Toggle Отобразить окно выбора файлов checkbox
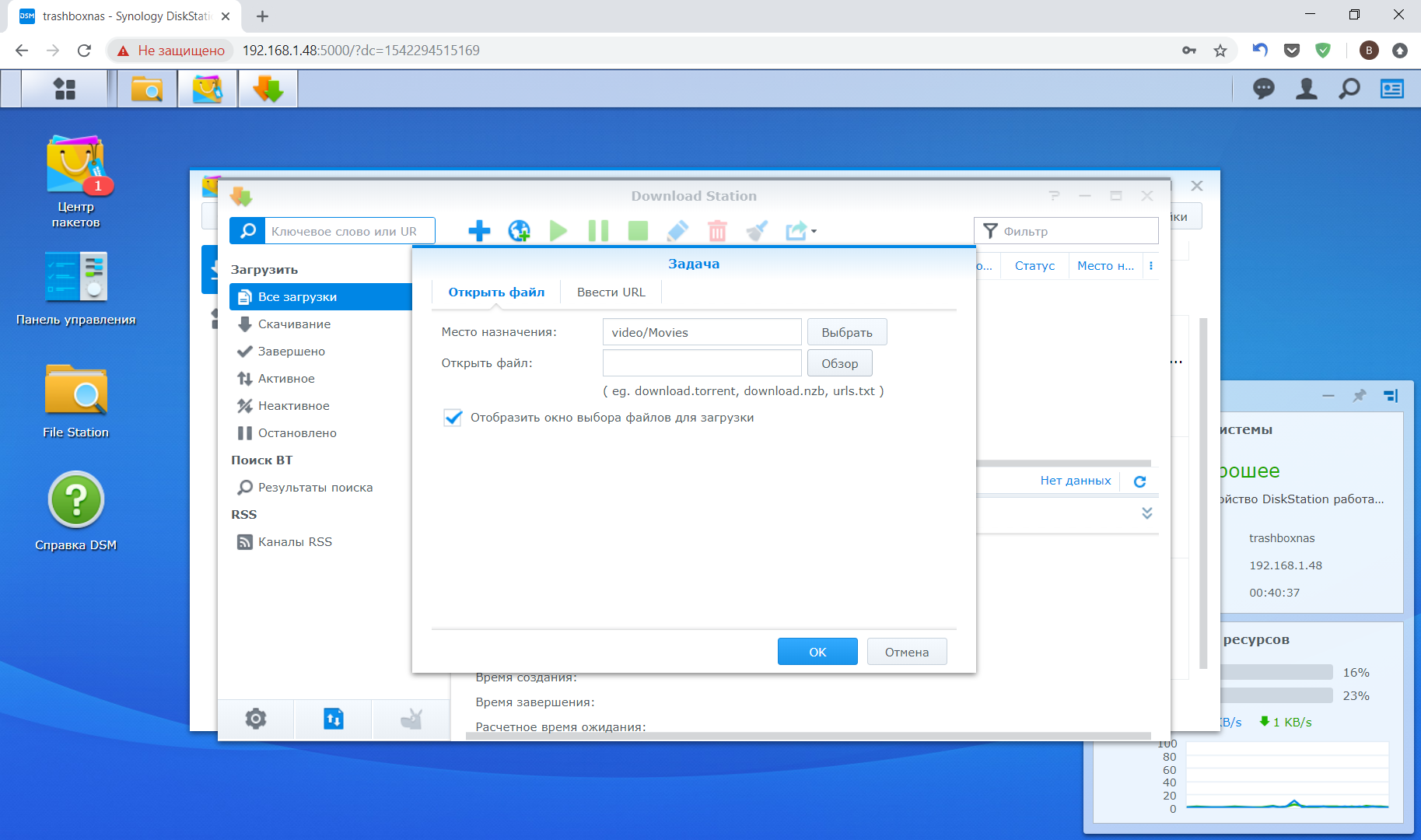1421x840 pixels. pyautogui.click(x=453, y=418)
